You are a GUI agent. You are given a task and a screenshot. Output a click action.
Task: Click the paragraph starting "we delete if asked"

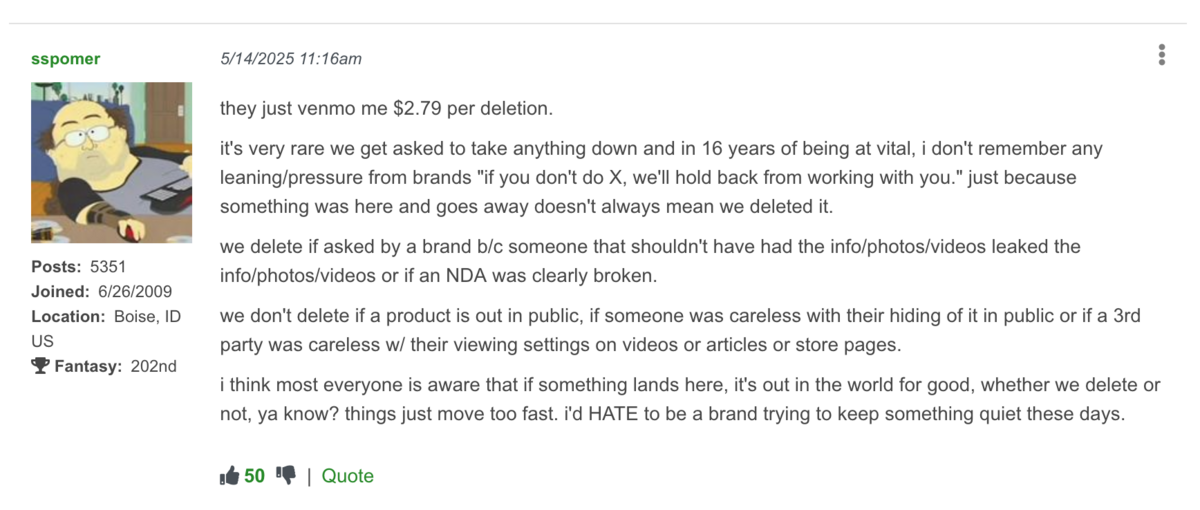tap(650, 260)
